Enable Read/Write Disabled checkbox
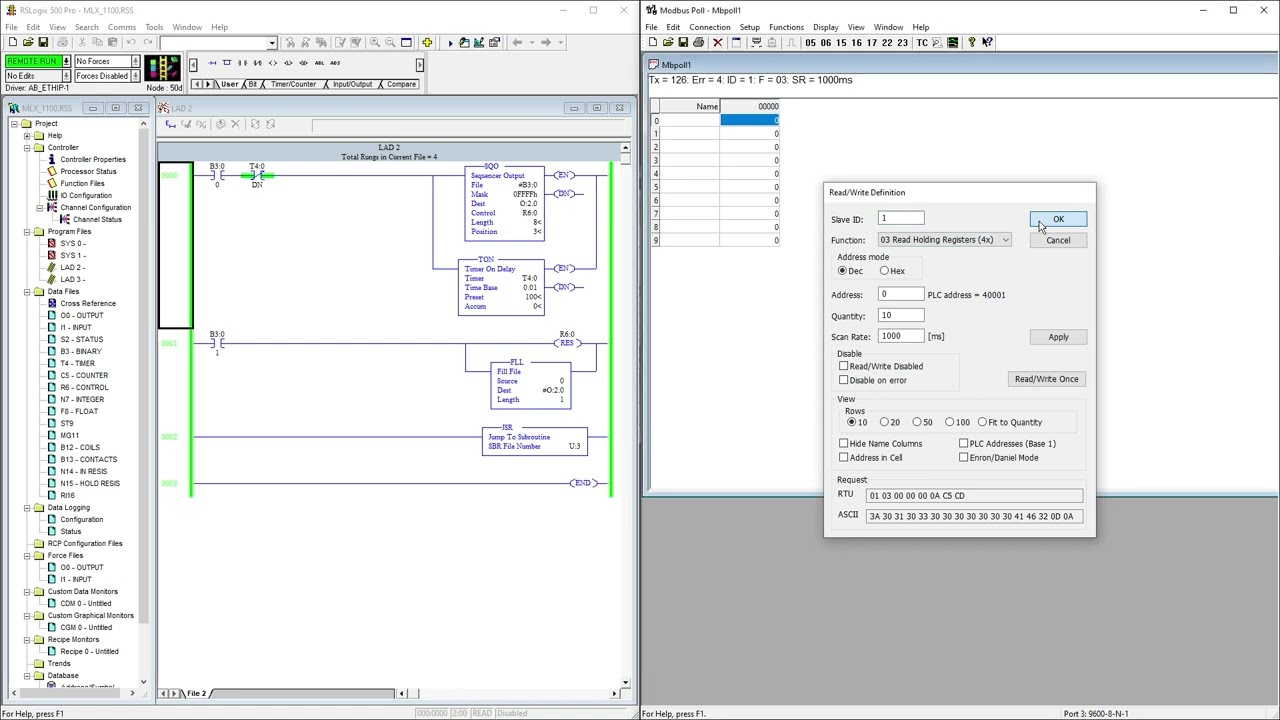Viewport: 1280px width, 720px height. tap(844, 366)
